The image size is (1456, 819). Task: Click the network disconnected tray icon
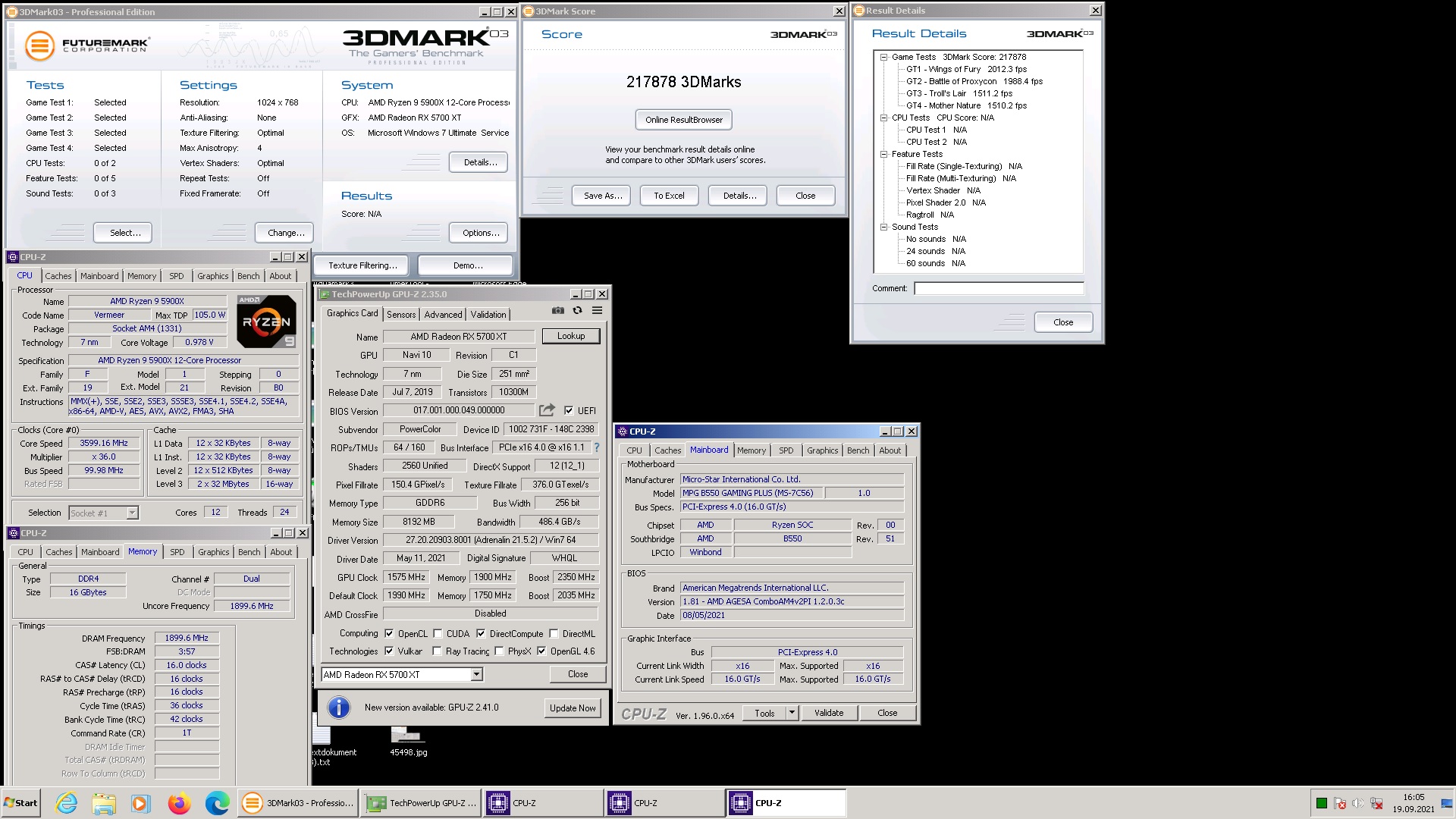click(x=1376, y=804)
